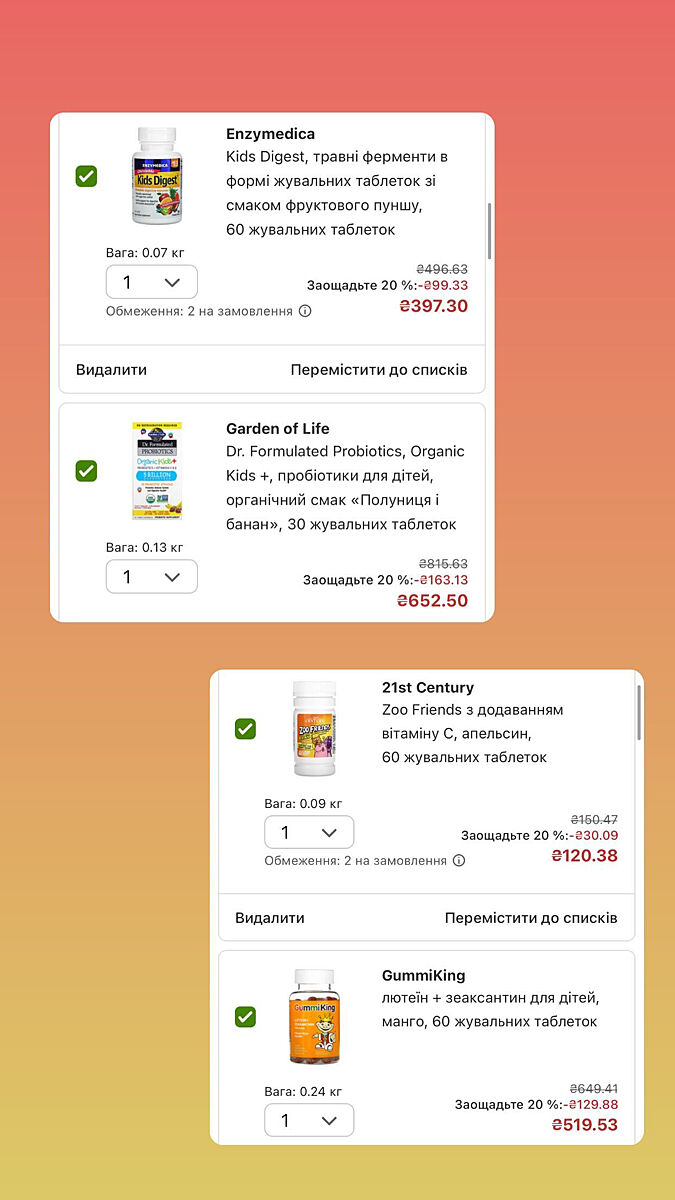Open quantity dropdown for Garden of Life probiotics

pyautogui.click(x=151, y=577)
